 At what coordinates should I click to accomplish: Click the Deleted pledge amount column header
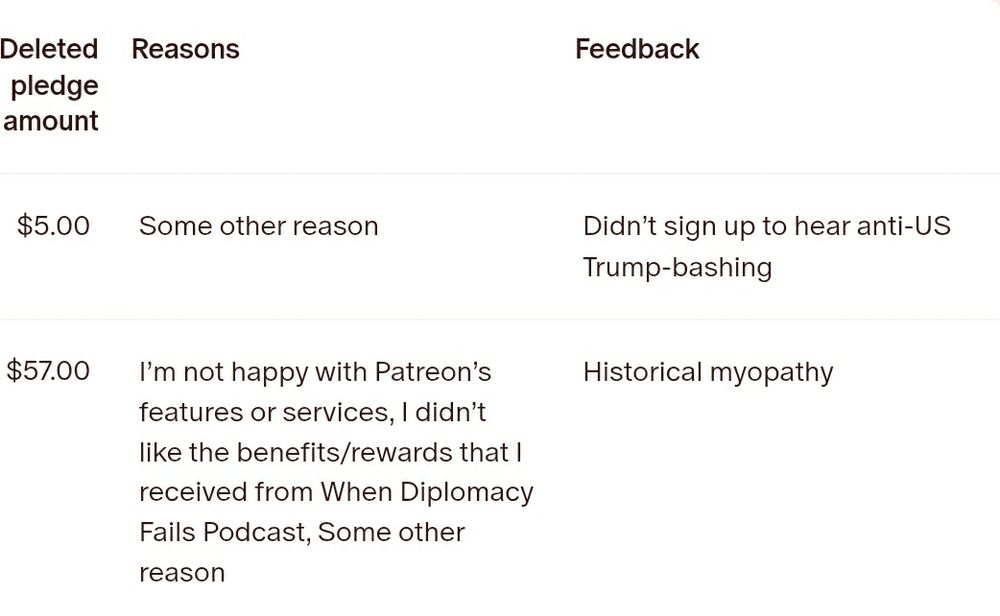[x=49, y=85]
